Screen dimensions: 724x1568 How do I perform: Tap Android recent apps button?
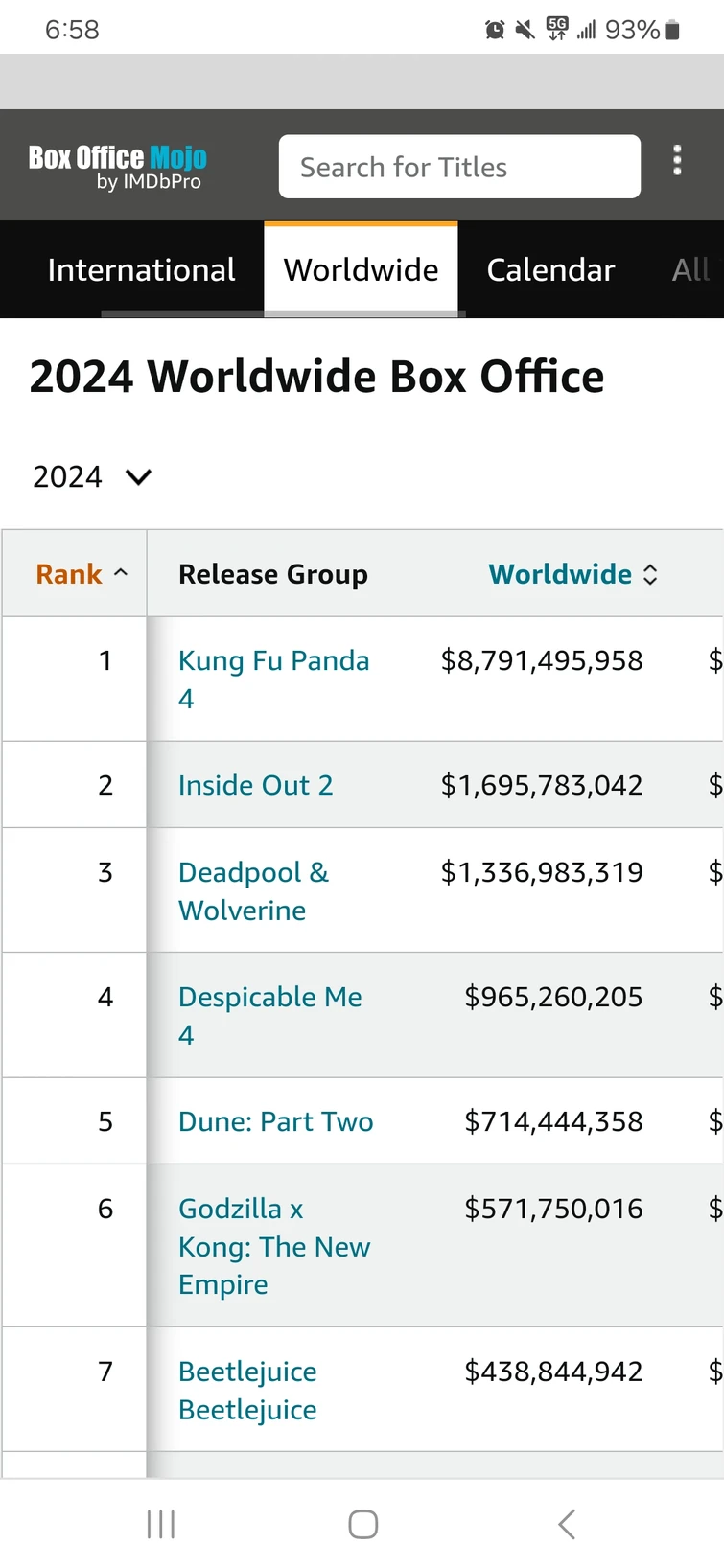coord(161,1524)
